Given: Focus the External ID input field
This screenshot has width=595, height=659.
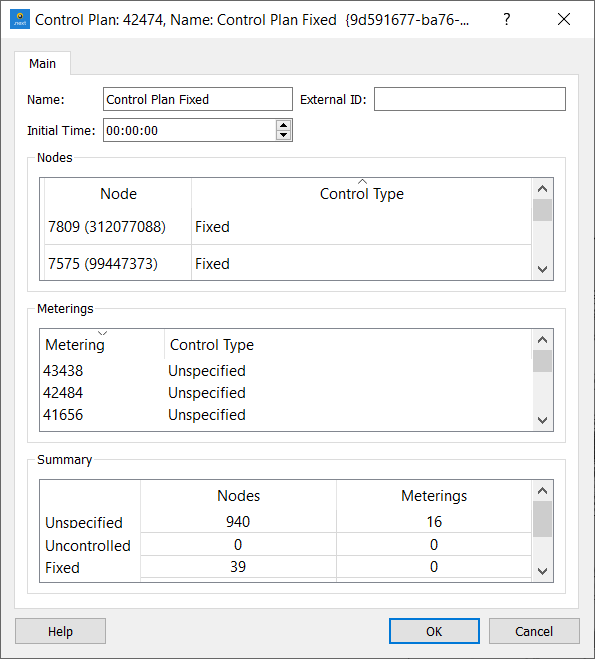Looking at the screenshot, I should click(x=470, y=99).
